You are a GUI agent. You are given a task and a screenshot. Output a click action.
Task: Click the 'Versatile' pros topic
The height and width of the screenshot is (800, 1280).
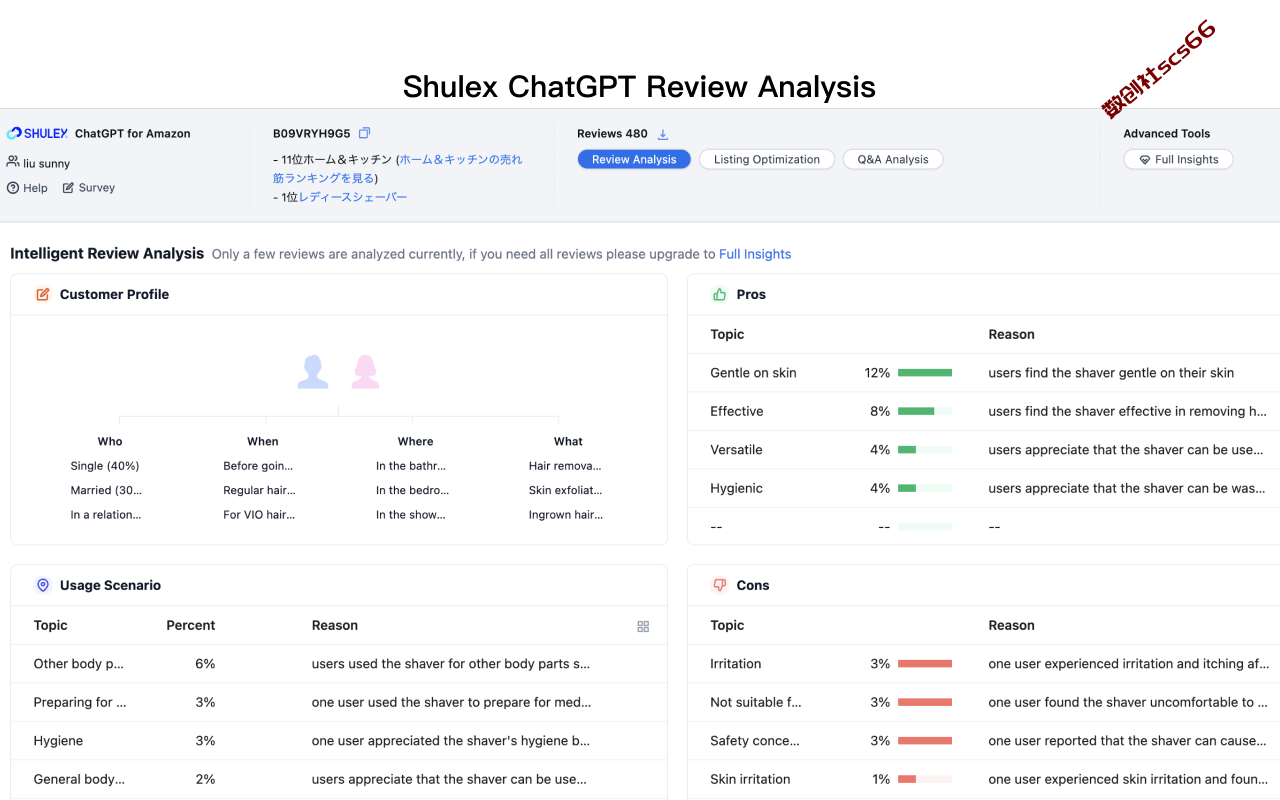736,450
